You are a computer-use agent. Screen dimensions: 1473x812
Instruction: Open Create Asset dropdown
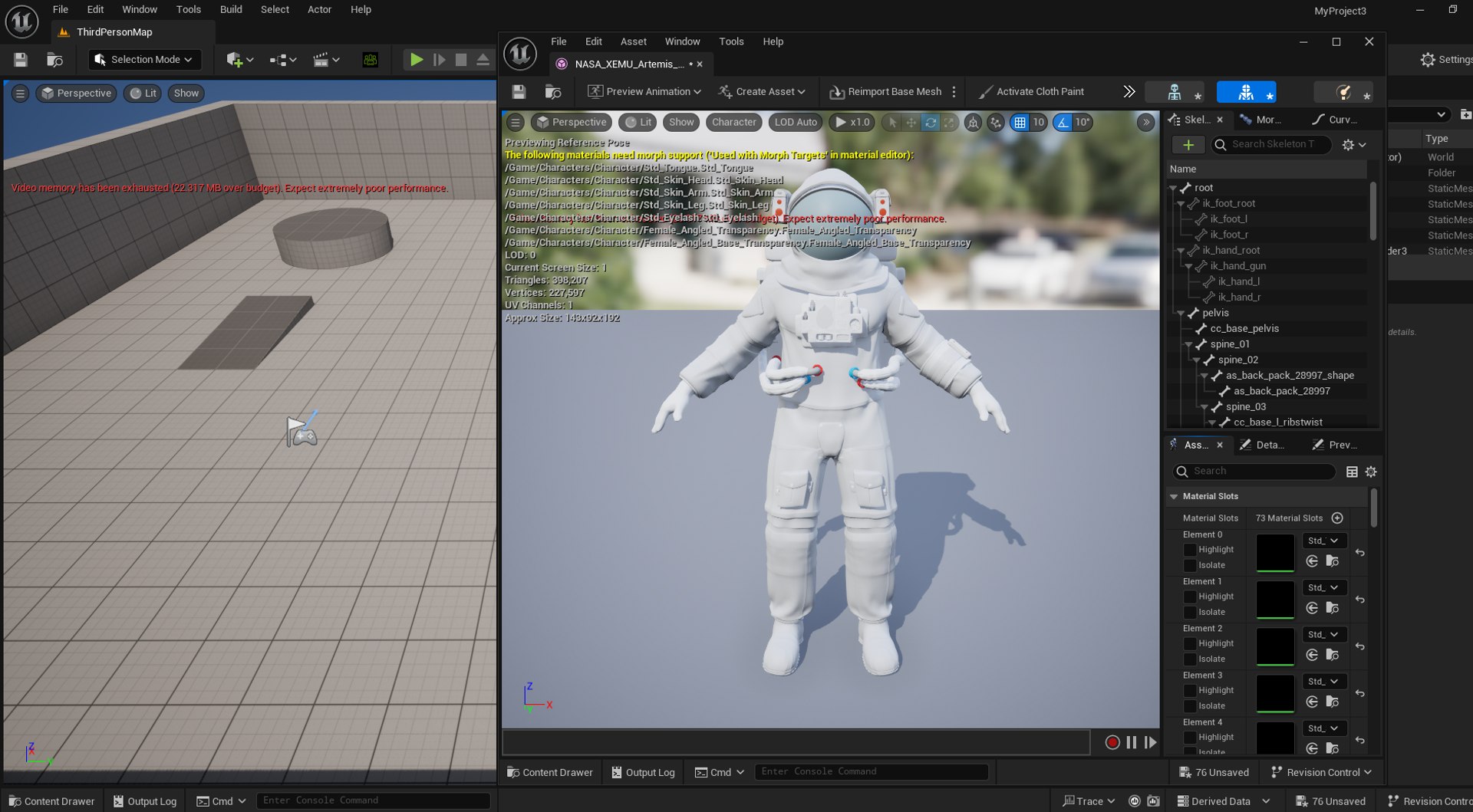click(x=761, y=92)
